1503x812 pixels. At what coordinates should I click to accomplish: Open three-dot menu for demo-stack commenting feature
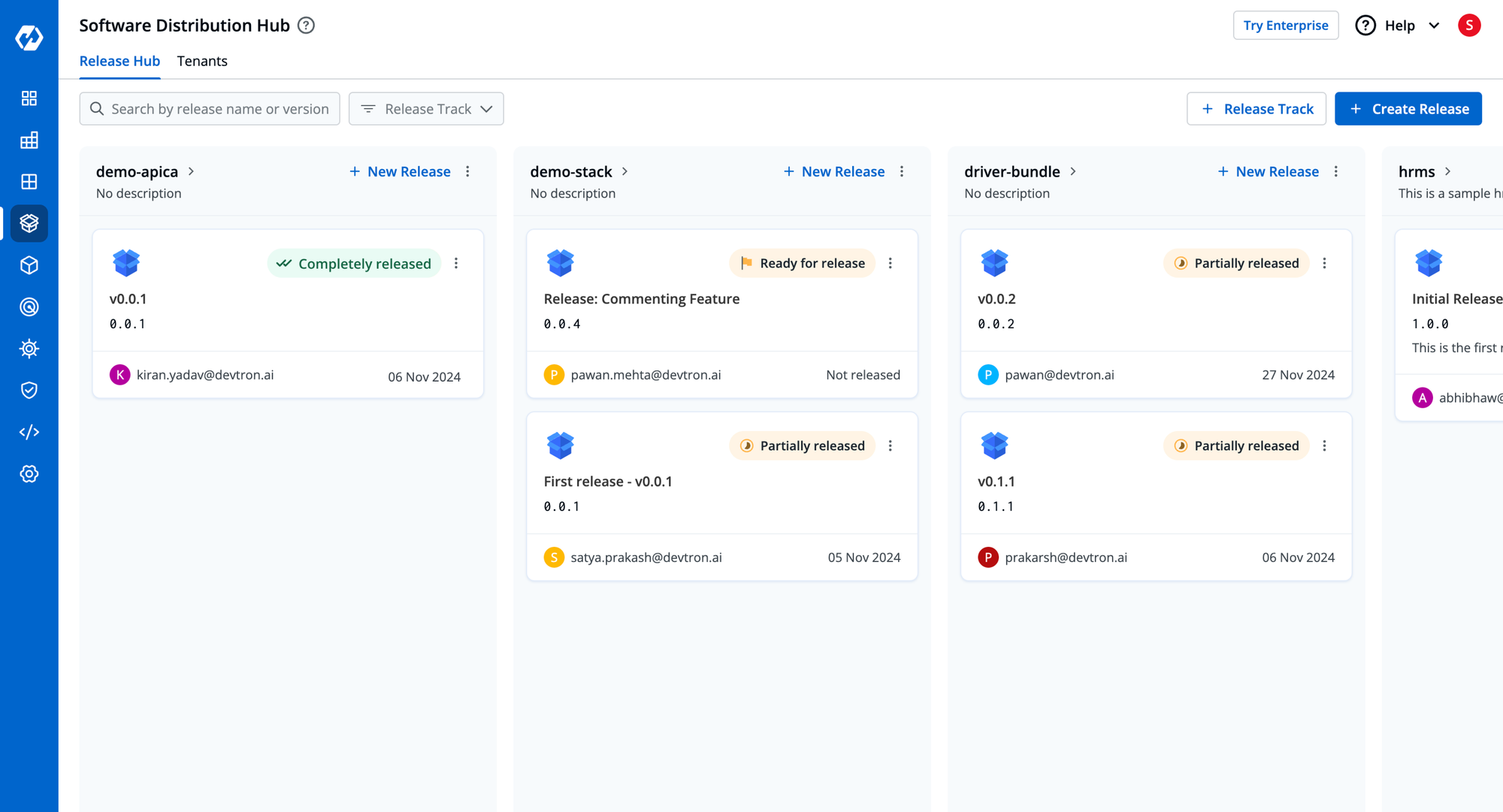890,263
